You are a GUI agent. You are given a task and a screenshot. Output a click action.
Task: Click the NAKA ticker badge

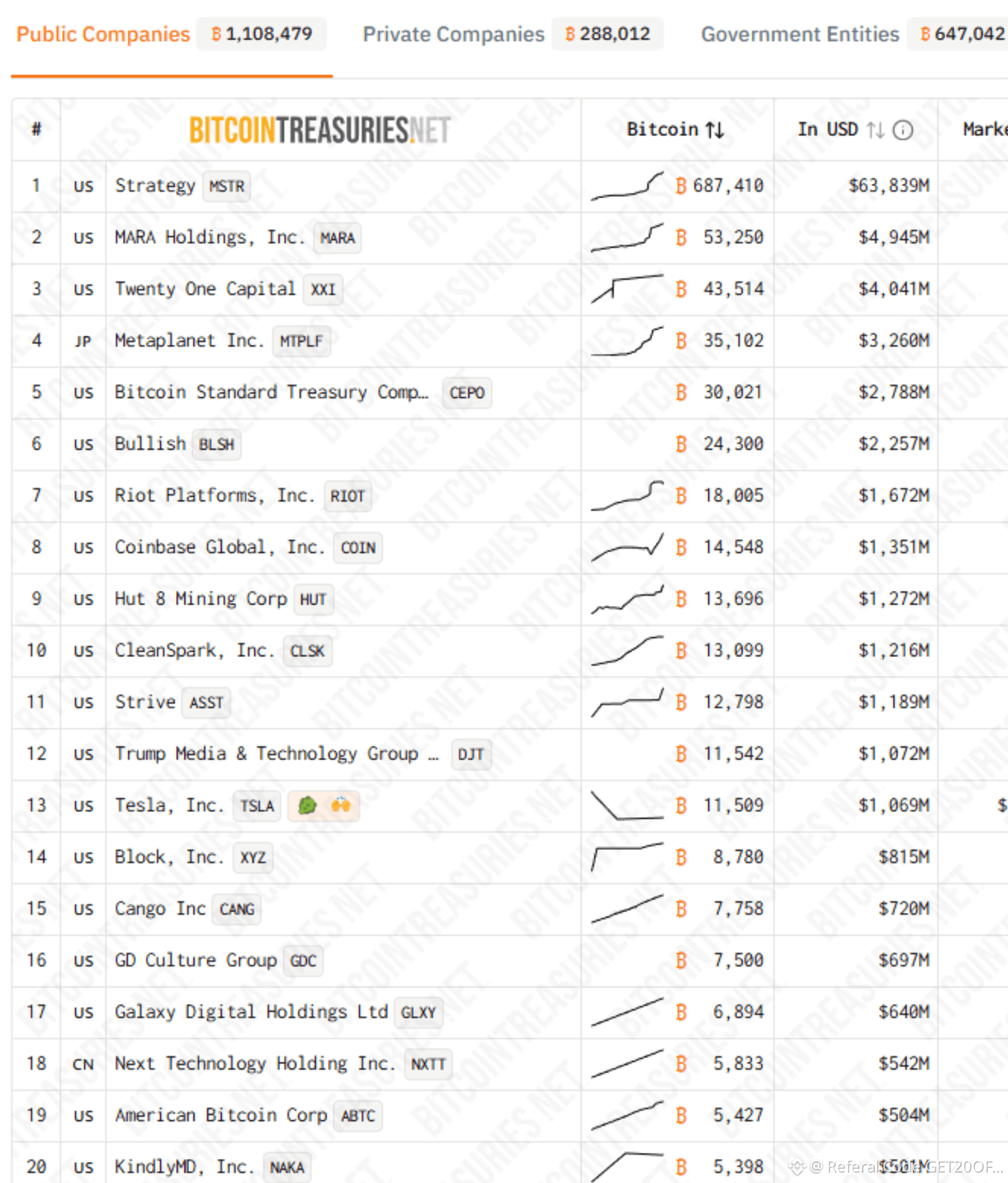pos(287,1168)
